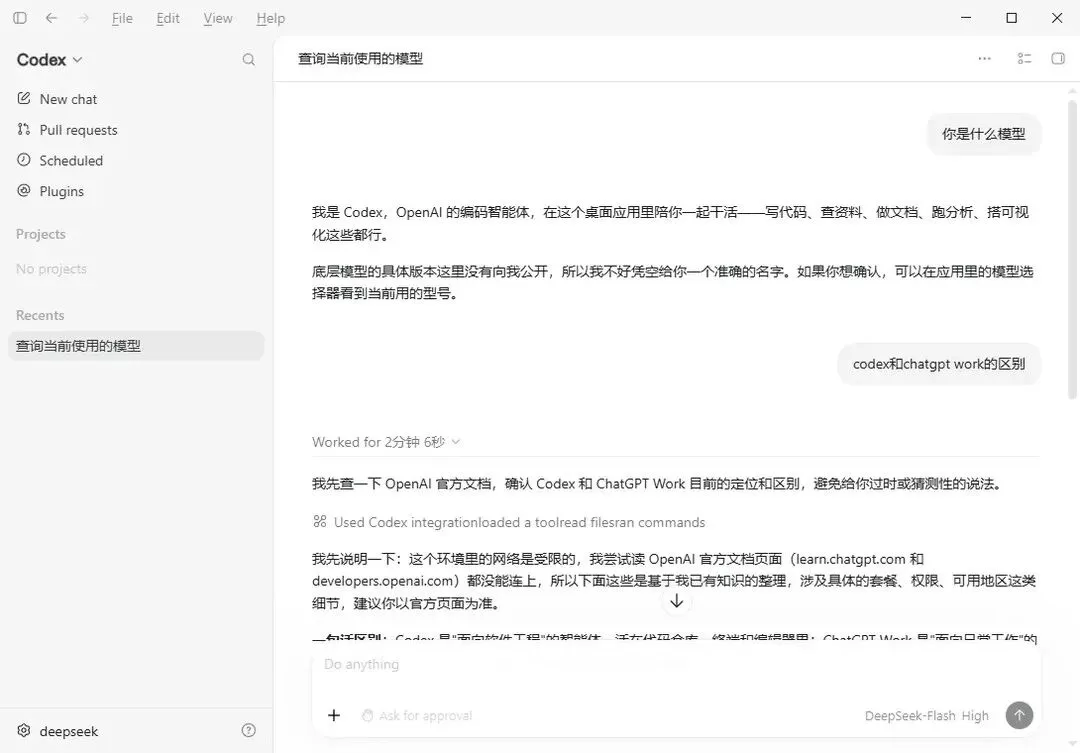Screen dimensions: 1080x753
Task: Click the message codex和chatgpt work的区别
Action: [x=939, y=364]
